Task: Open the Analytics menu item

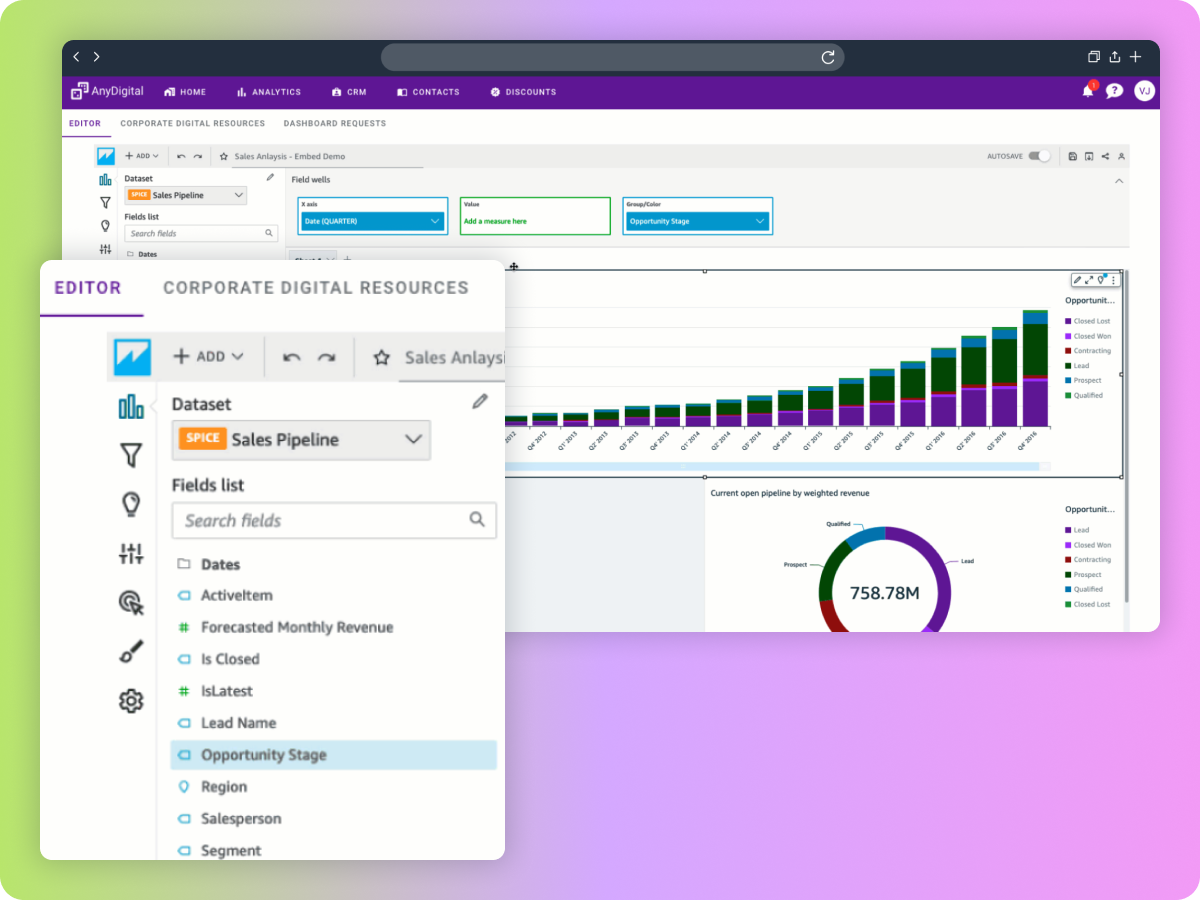Action: (x=268, y=92)
